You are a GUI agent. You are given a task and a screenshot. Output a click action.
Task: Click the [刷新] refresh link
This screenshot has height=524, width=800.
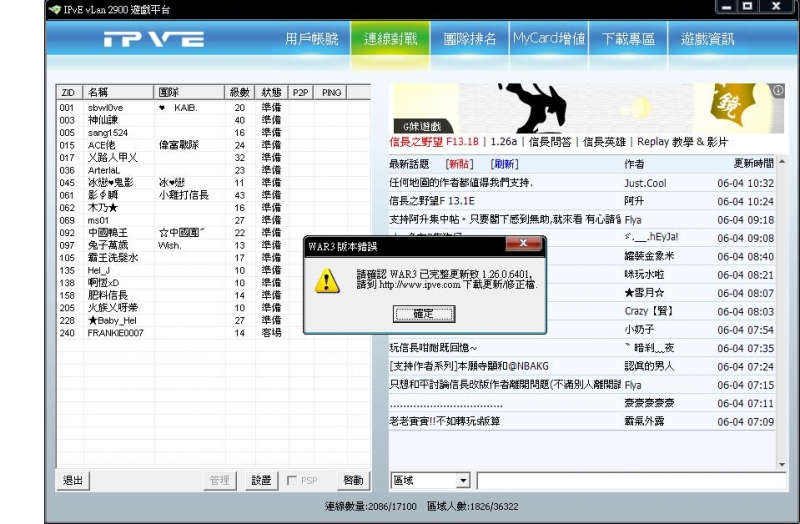click(x=504, y=164)
